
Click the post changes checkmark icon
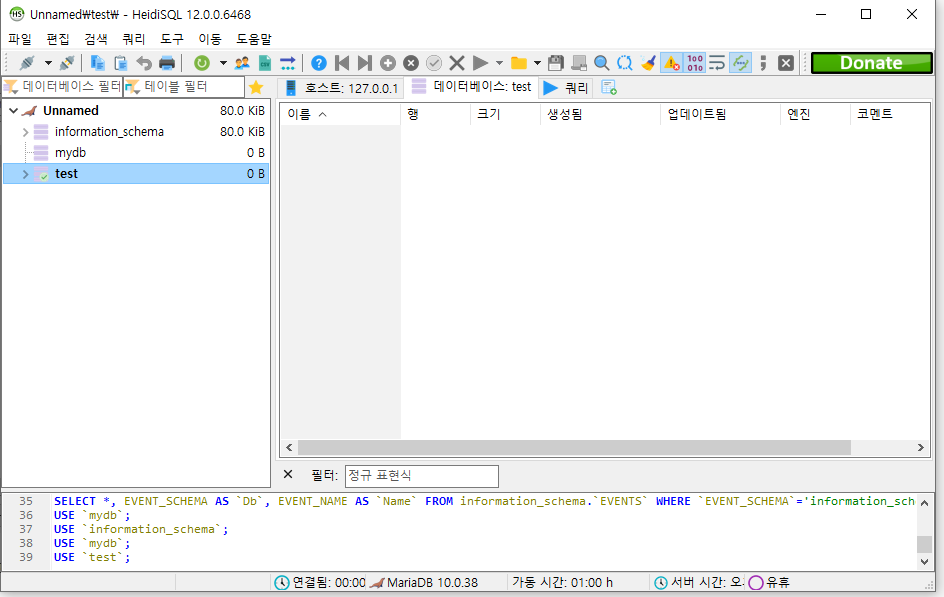click(433, 63)
